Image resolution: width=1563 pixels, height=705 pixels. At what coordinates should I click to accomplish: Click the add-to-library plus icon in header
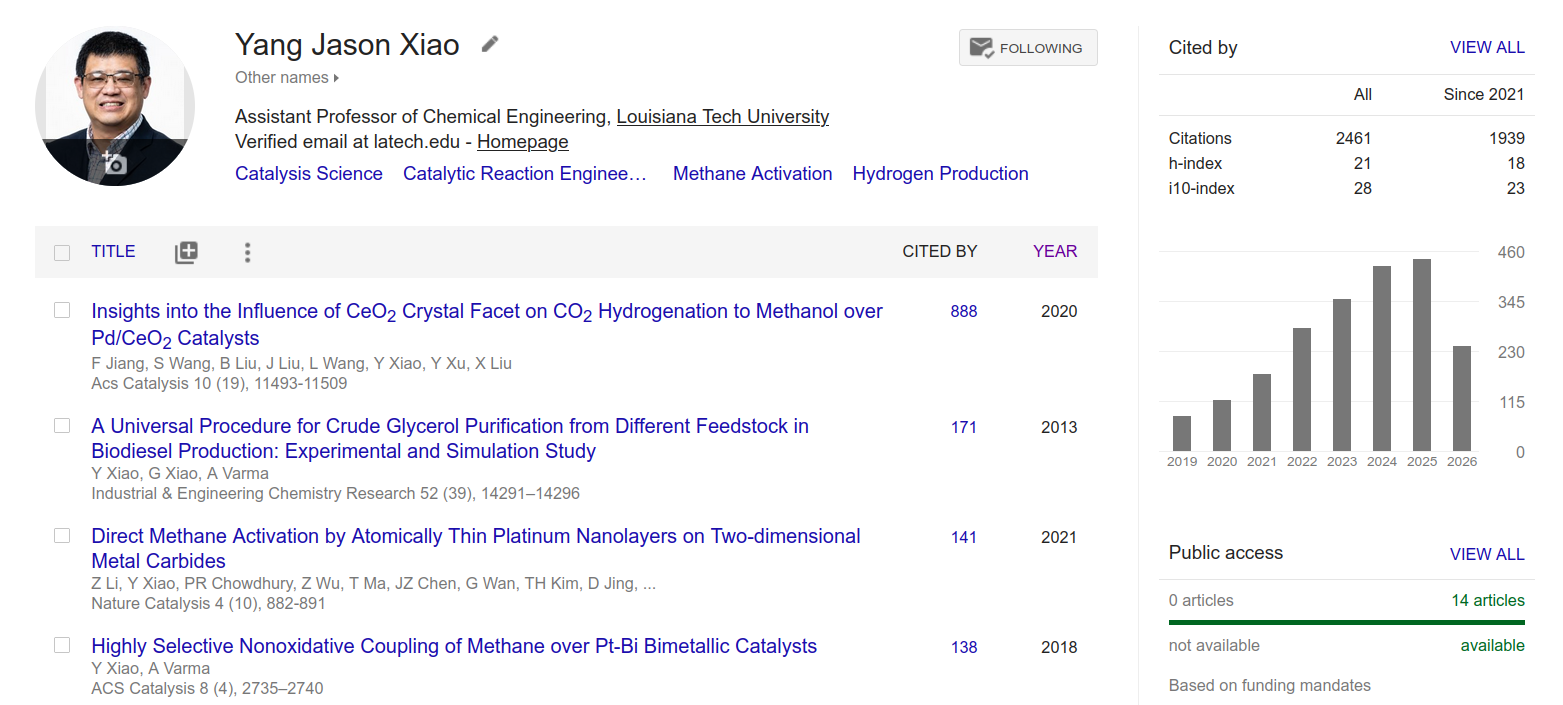(186, 252)
